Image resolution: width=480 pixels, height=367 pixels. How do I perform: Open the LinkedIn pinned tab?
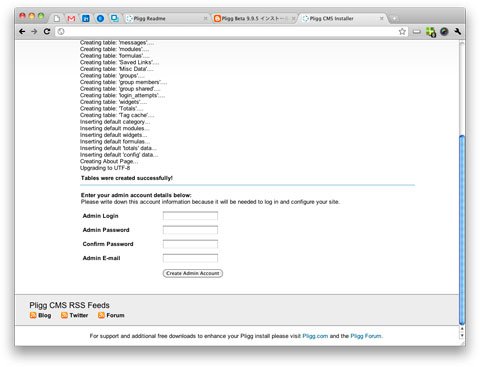[x=86, y=18]
